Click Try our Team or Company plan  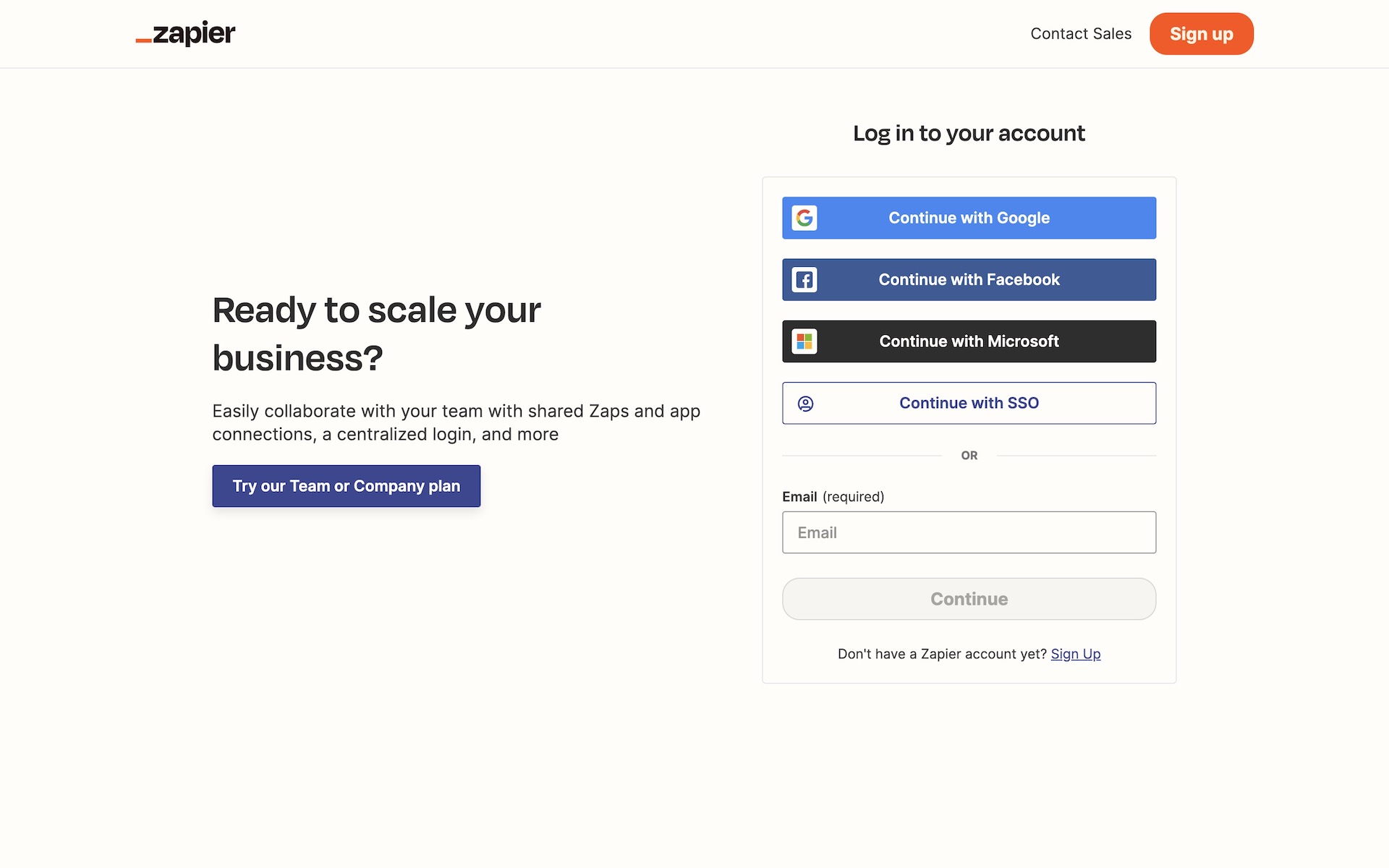tap(346, 485)
